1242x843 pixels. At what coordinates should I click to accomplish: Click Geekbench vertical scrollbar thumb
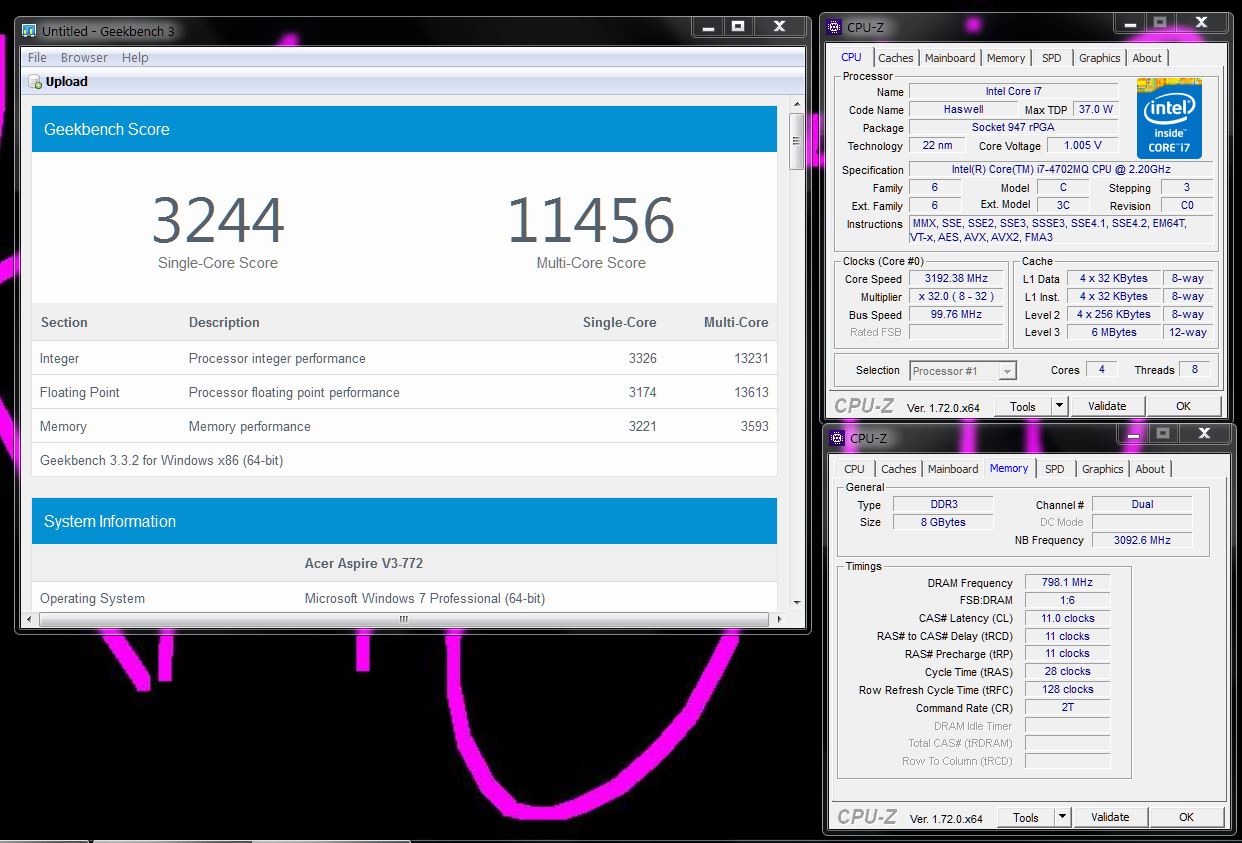(797, 141)
